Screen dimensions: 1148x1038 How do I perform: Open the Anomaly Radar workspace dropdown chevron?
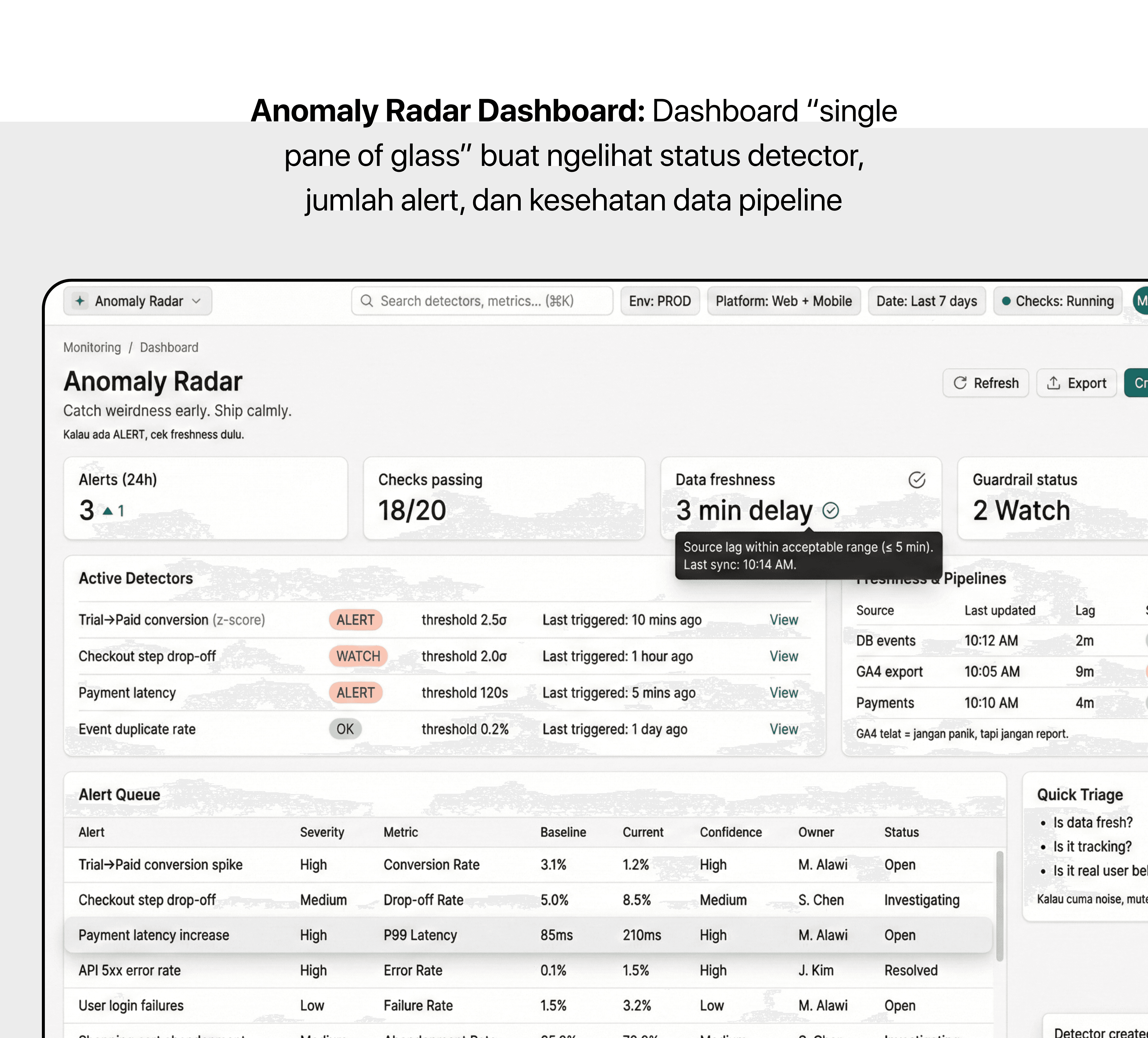196,301
